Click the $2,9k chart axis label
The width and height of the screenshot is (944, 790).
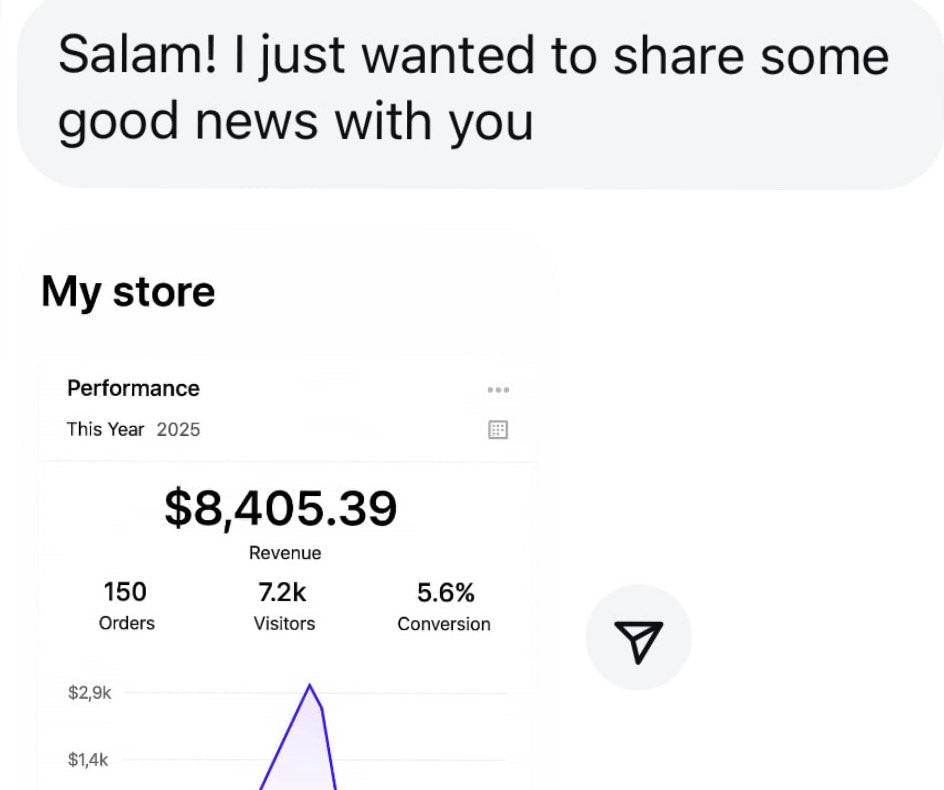click(x=89, y=693)
